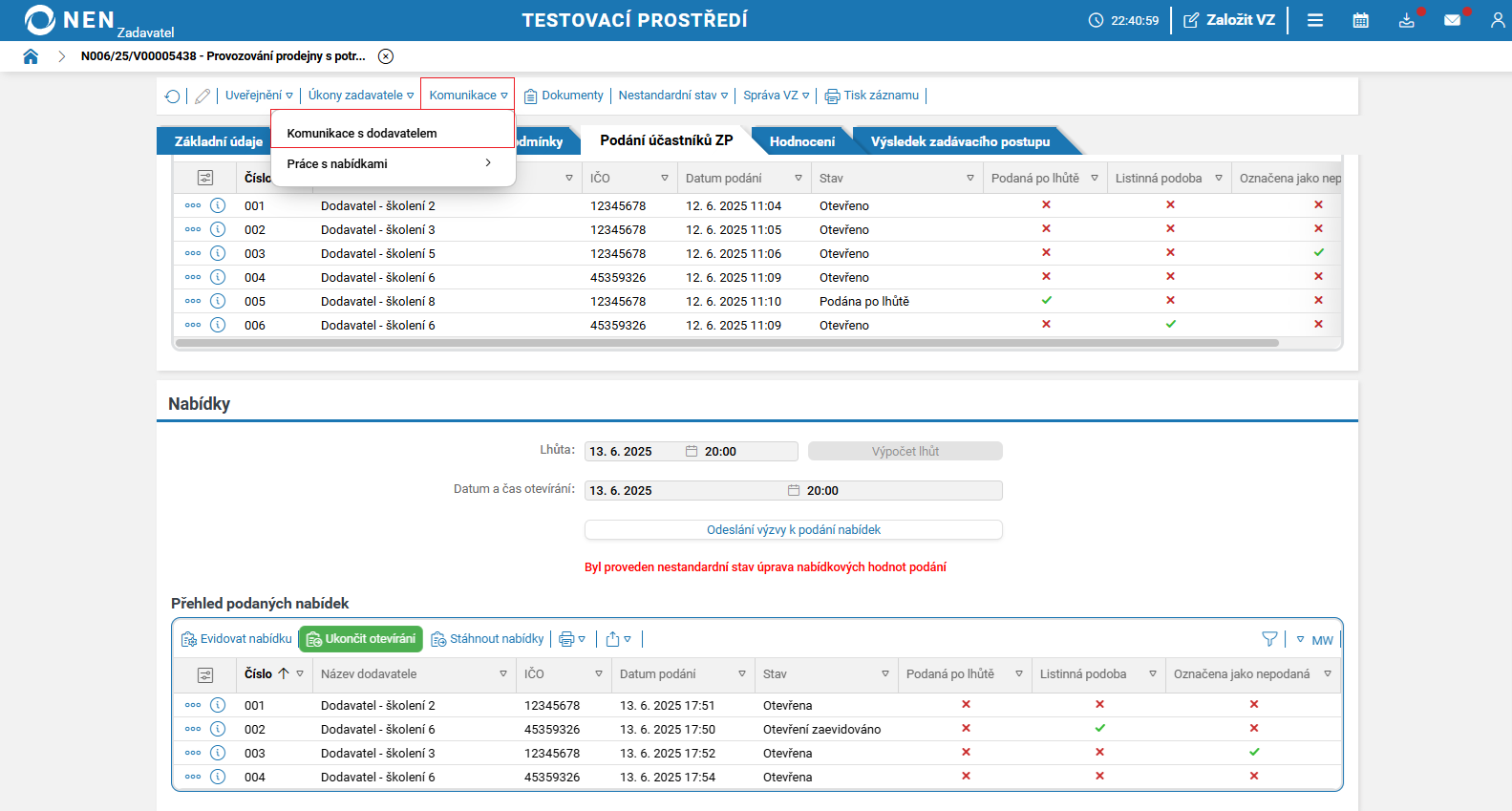Expand the Nestandardní stav dropdown
Viewport: 1512px width, 811px height.
[672, 96]
